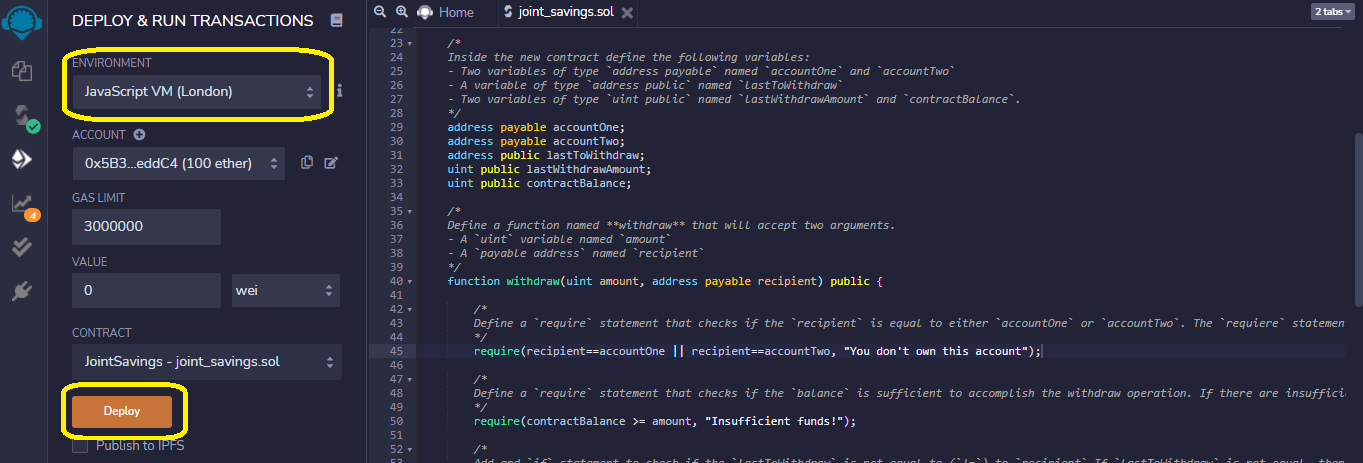1363x463 pixels.
Task: Click the sign-message edit icon beside account
Action: point(331,163)
